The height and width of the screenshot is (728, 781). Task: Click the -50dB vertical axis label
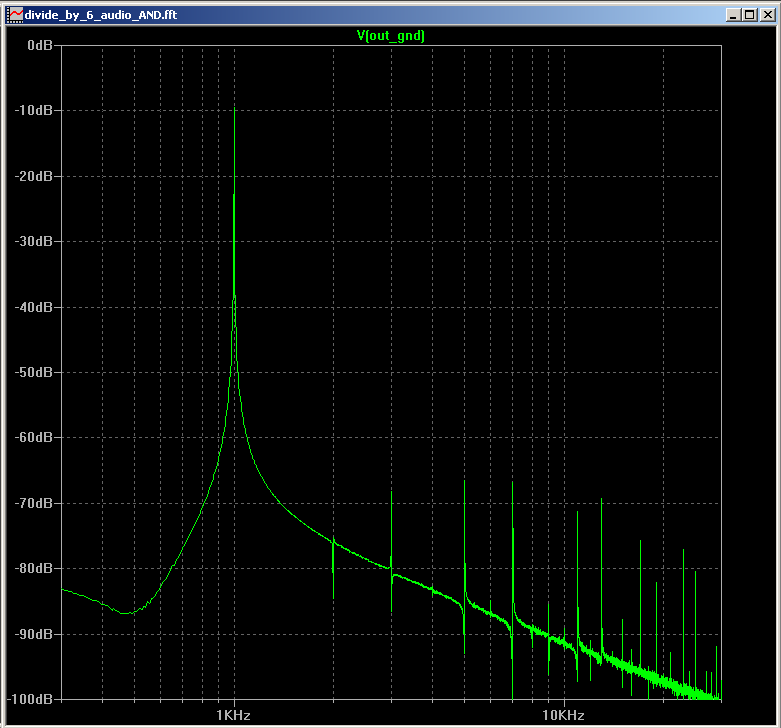pyautogui.click(x=35, y=372)
